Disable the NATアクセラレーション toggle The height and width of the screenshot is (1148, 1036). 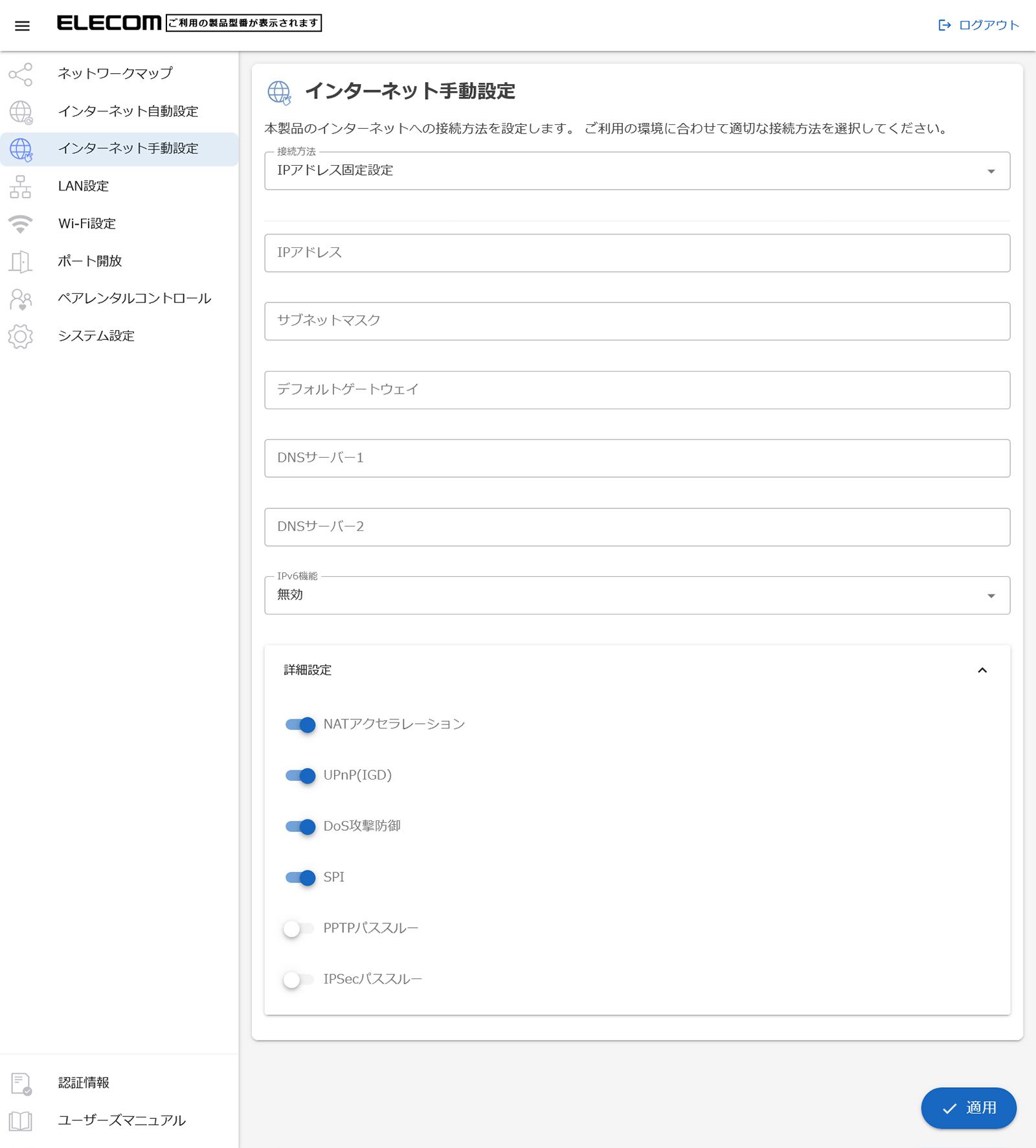(x=300, y=725)
